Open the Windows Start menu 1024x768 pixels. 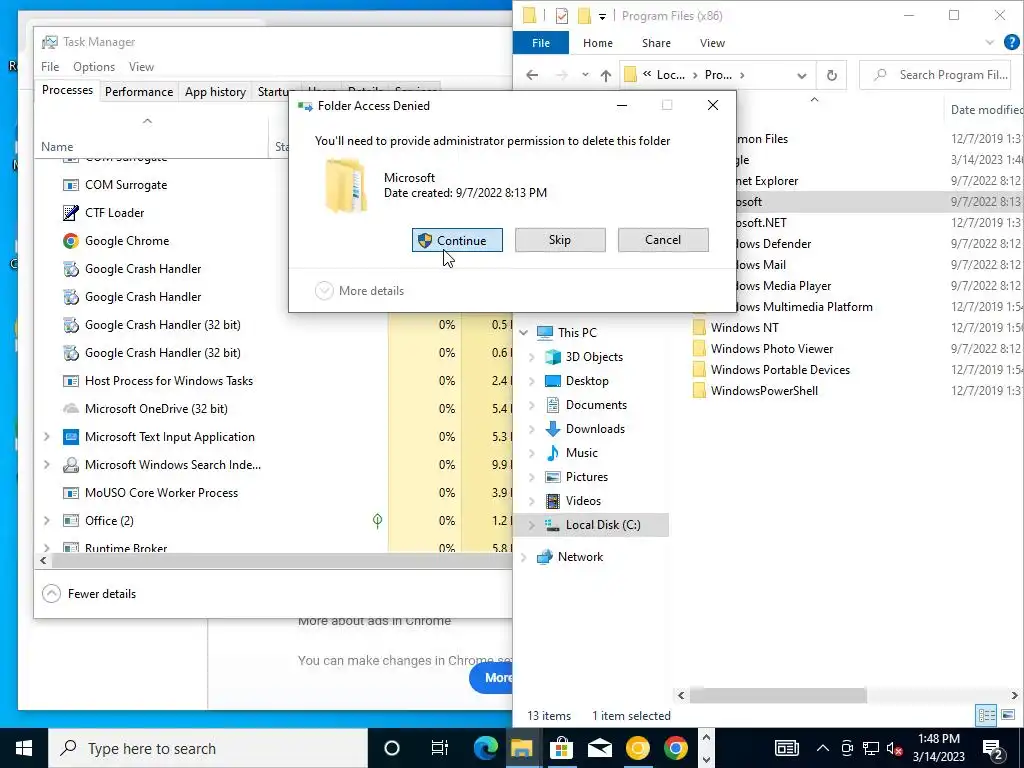pos(24,748)
